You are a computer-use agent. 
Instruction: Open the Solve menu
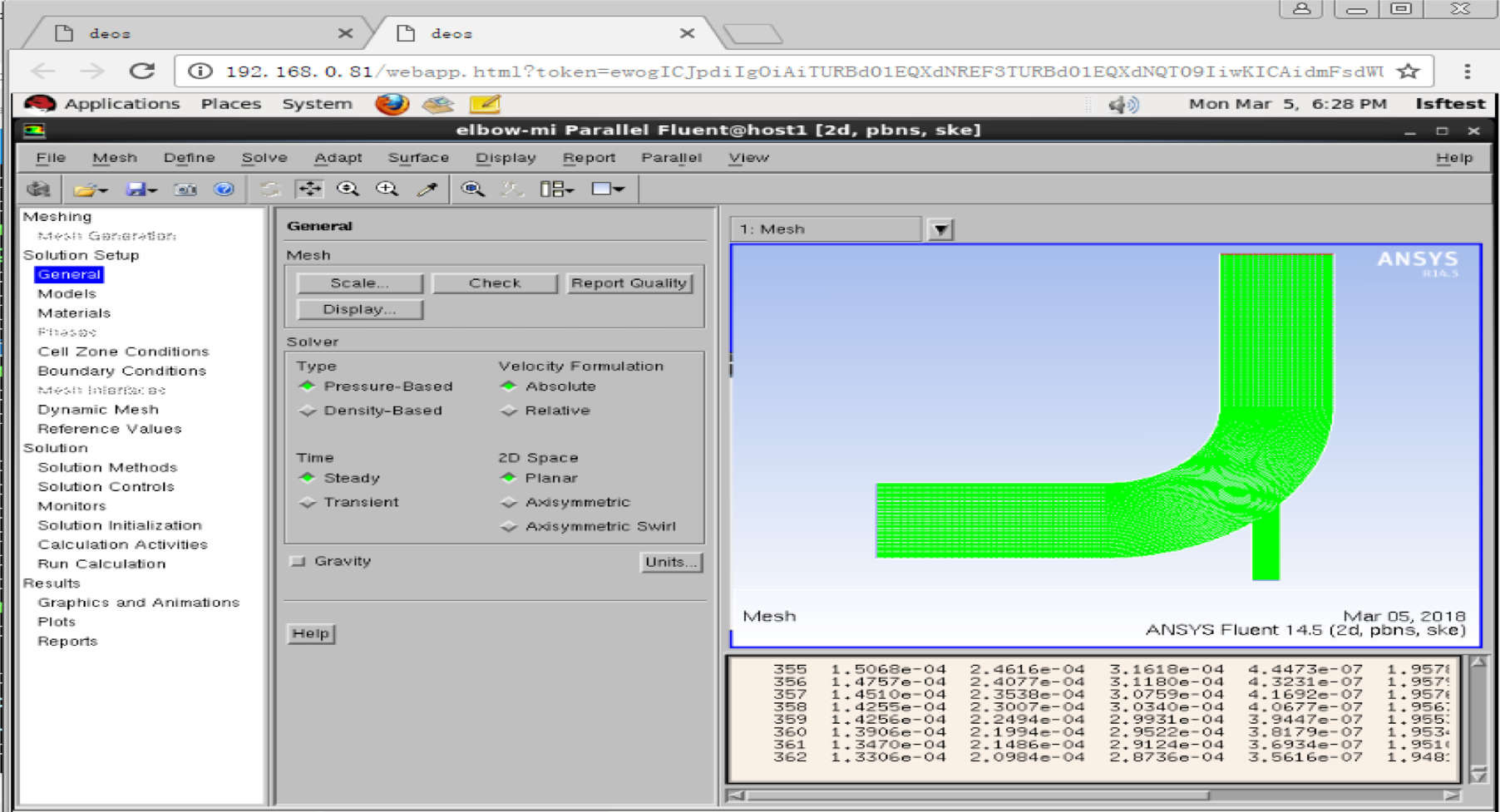click(264, 157)
